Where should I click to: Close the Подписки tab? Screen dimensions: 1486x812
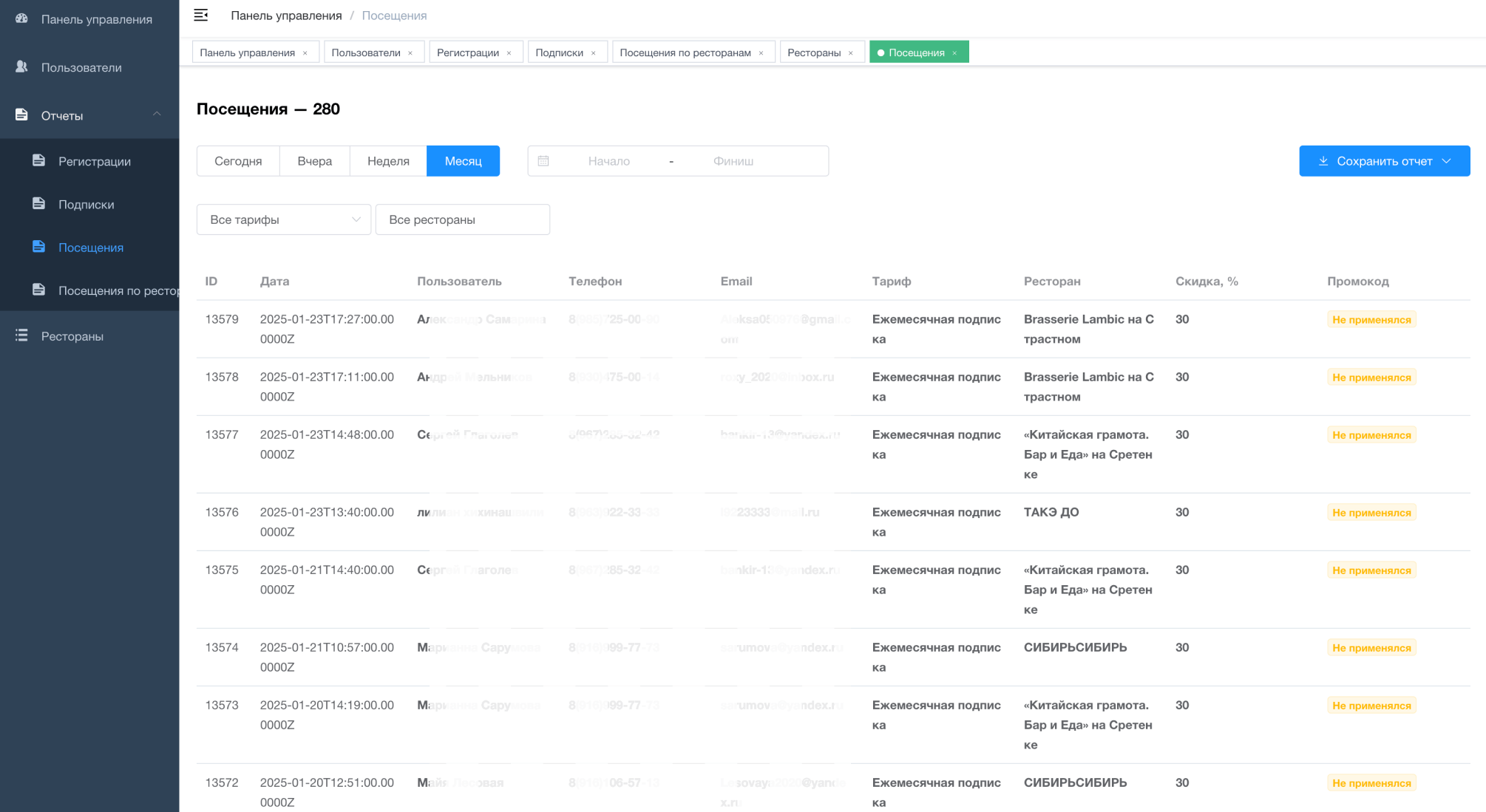(x=593, y=53)
